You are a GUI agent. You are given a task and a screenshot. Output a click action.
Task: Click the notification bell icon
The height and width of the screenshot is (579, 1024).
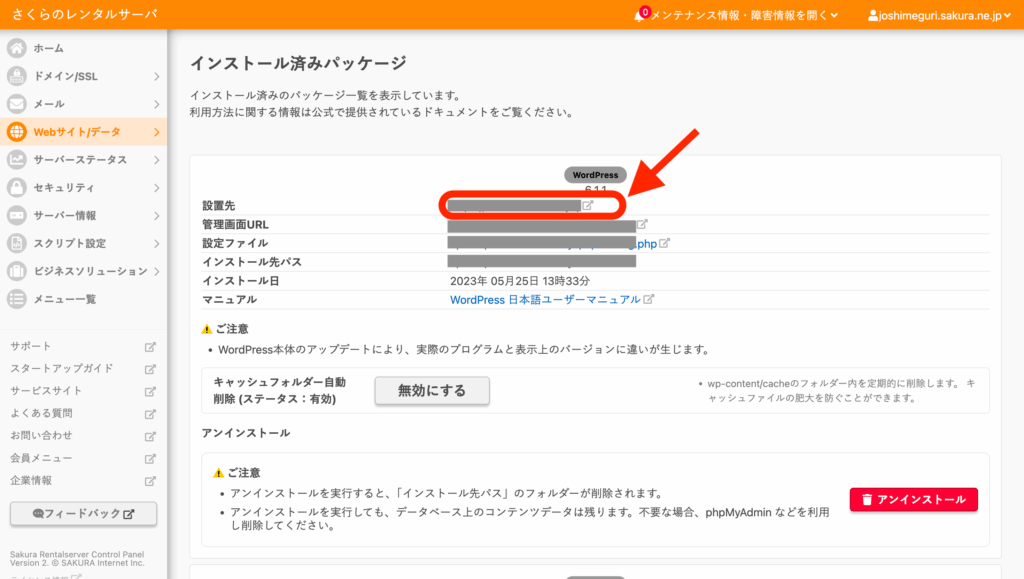point(640,16)
